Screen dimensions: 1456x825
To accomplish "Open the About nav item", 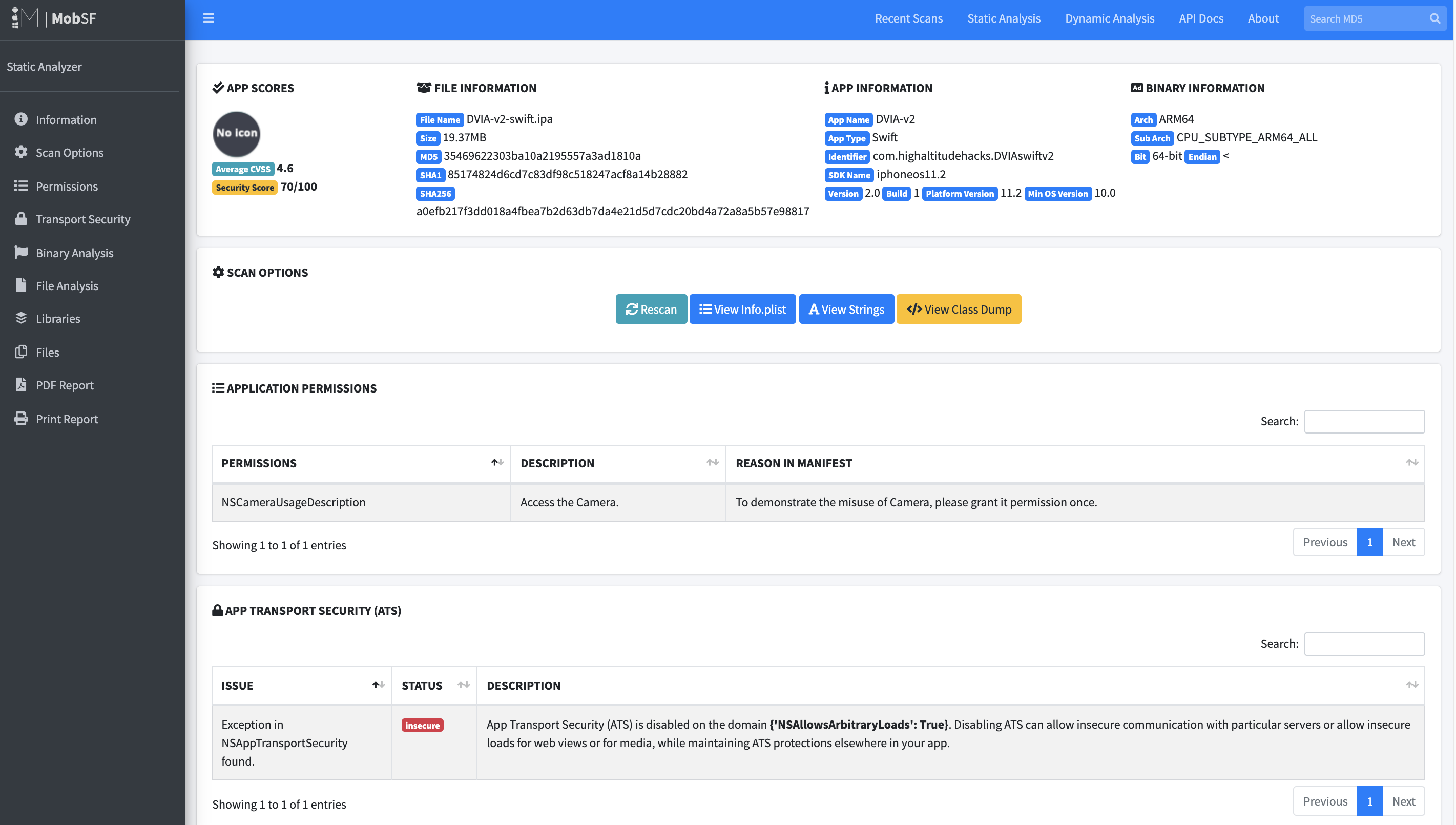I will point(1263,18).
